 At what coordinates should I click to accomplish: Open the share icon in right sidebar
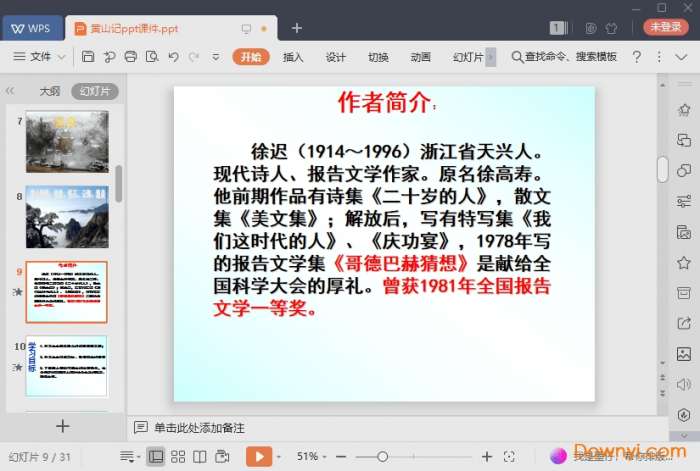pos(683,323)
